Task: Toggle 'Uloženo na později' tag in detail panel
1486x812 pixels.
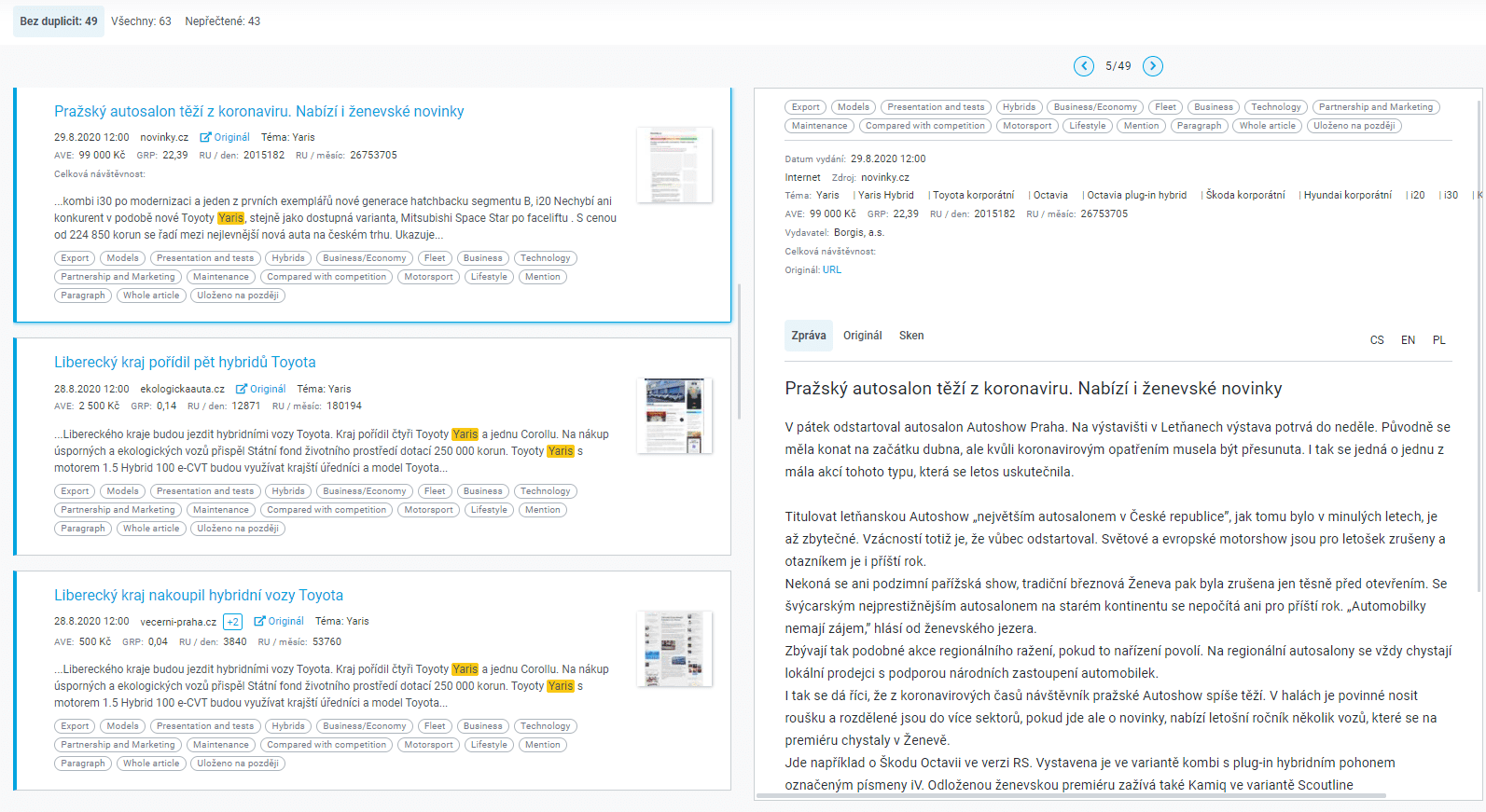Action: tap(1354, 126)
